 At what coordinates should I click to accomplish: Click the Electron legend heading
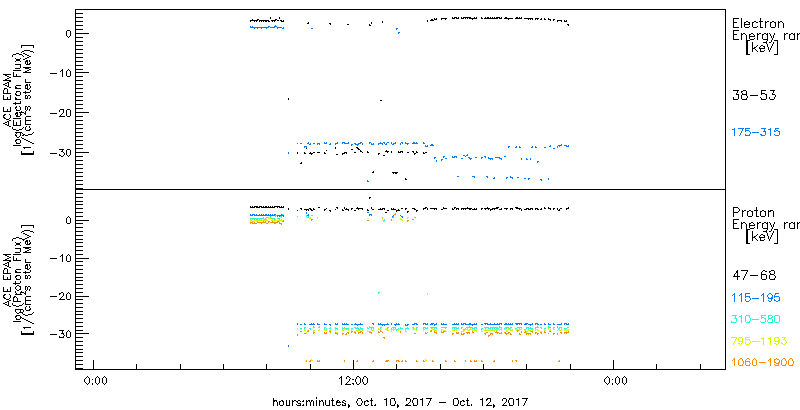[x=758, y=23]
